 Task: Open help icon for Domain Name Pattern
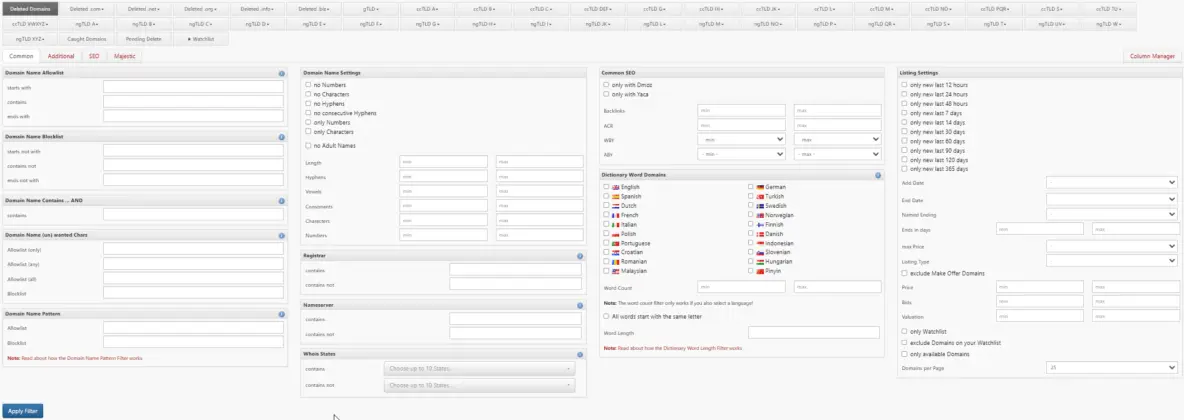point(281,313)
